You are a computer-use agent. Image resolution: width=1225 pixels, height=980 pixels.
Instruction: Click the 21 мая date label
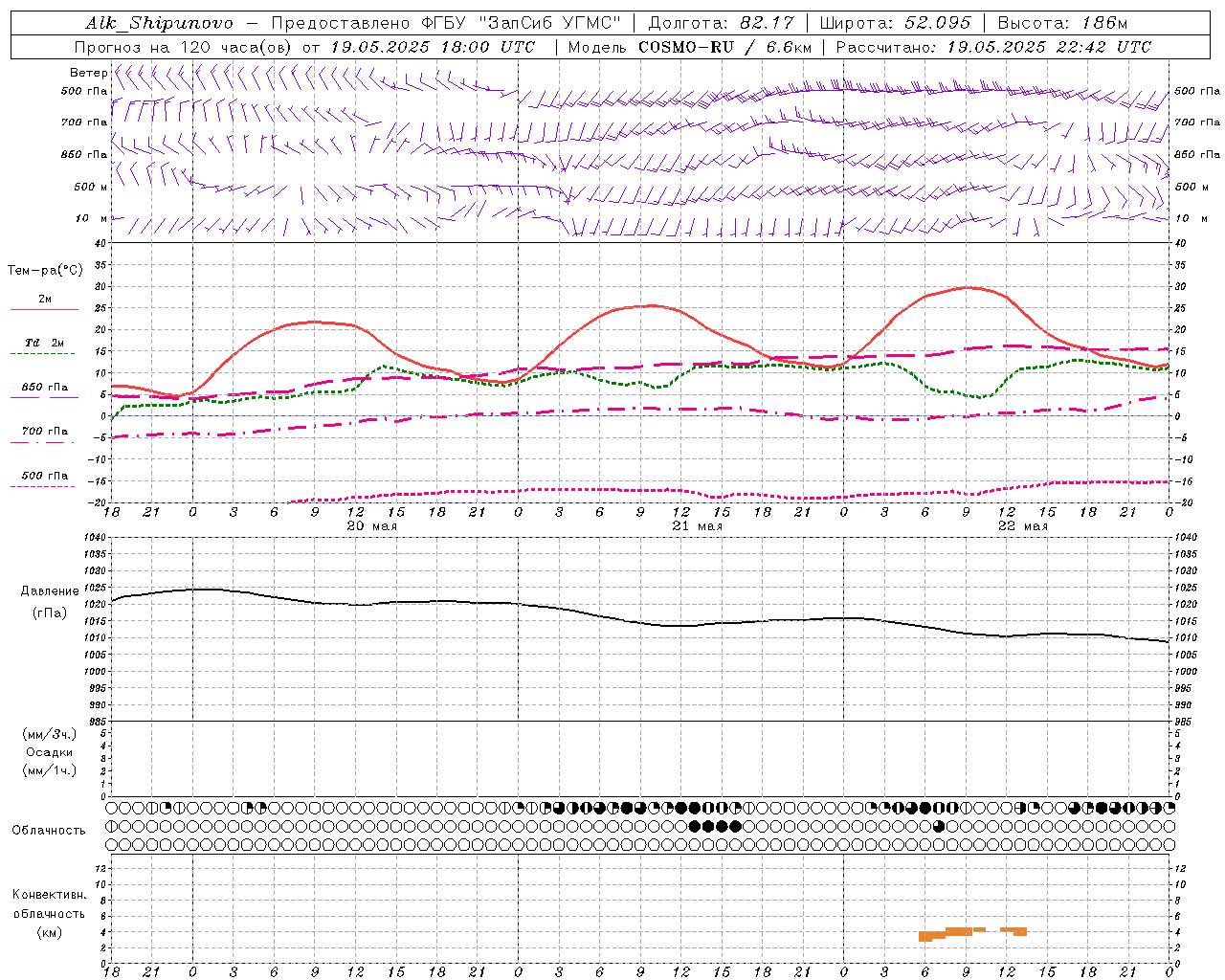click(698, 526)
